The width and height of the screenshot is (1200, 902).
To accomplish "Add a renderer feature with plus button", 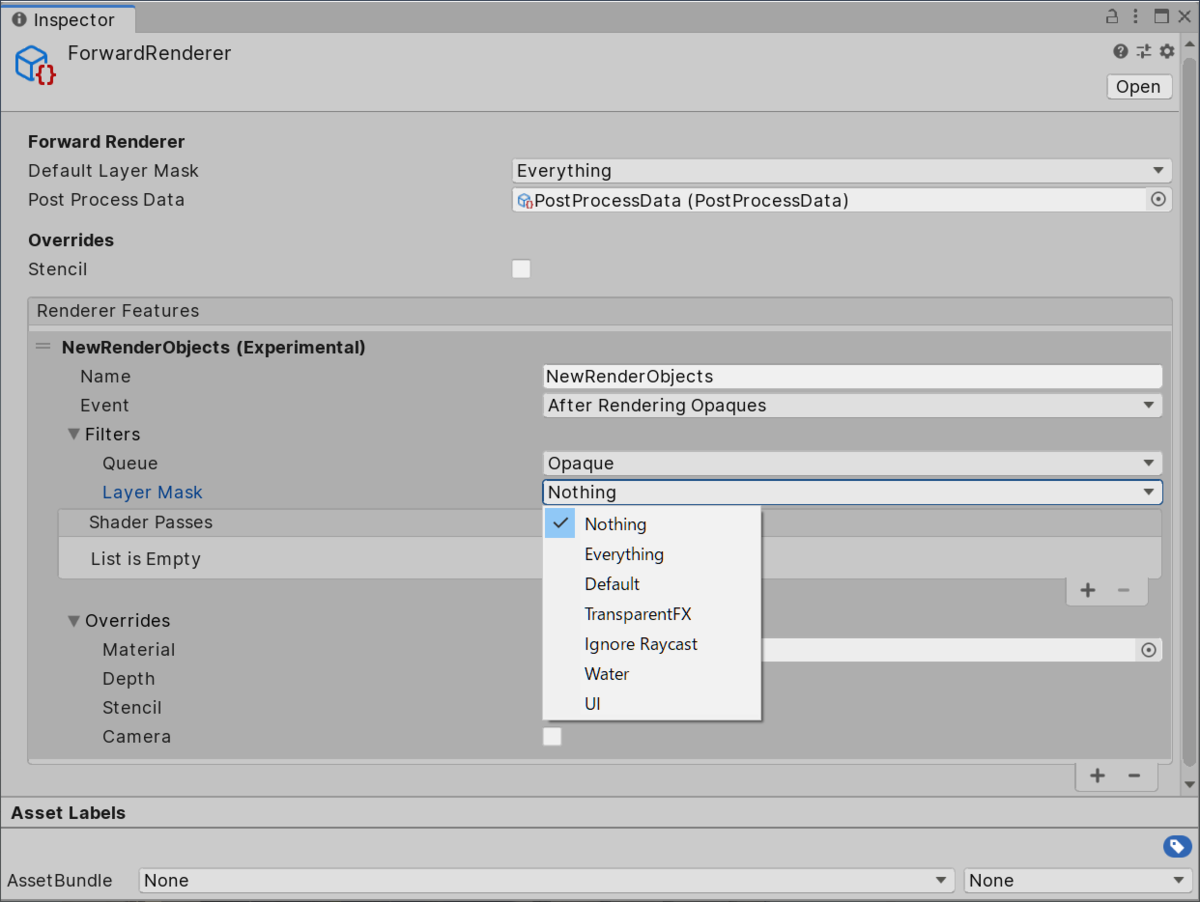I will tap(1097, 775).
